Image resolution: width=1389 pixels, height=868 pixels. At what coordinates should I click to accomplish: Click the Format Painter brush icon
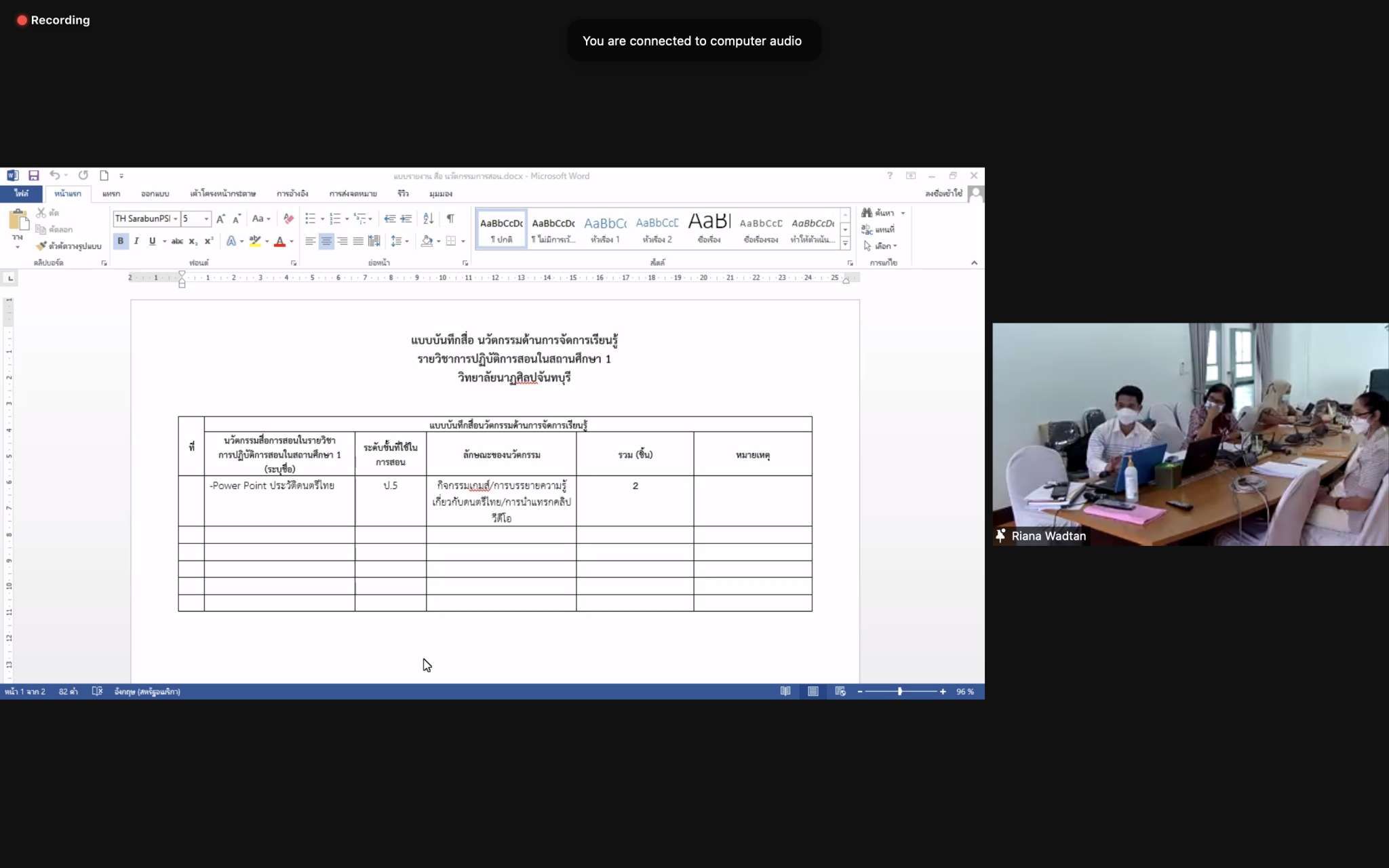click(41, 246)
